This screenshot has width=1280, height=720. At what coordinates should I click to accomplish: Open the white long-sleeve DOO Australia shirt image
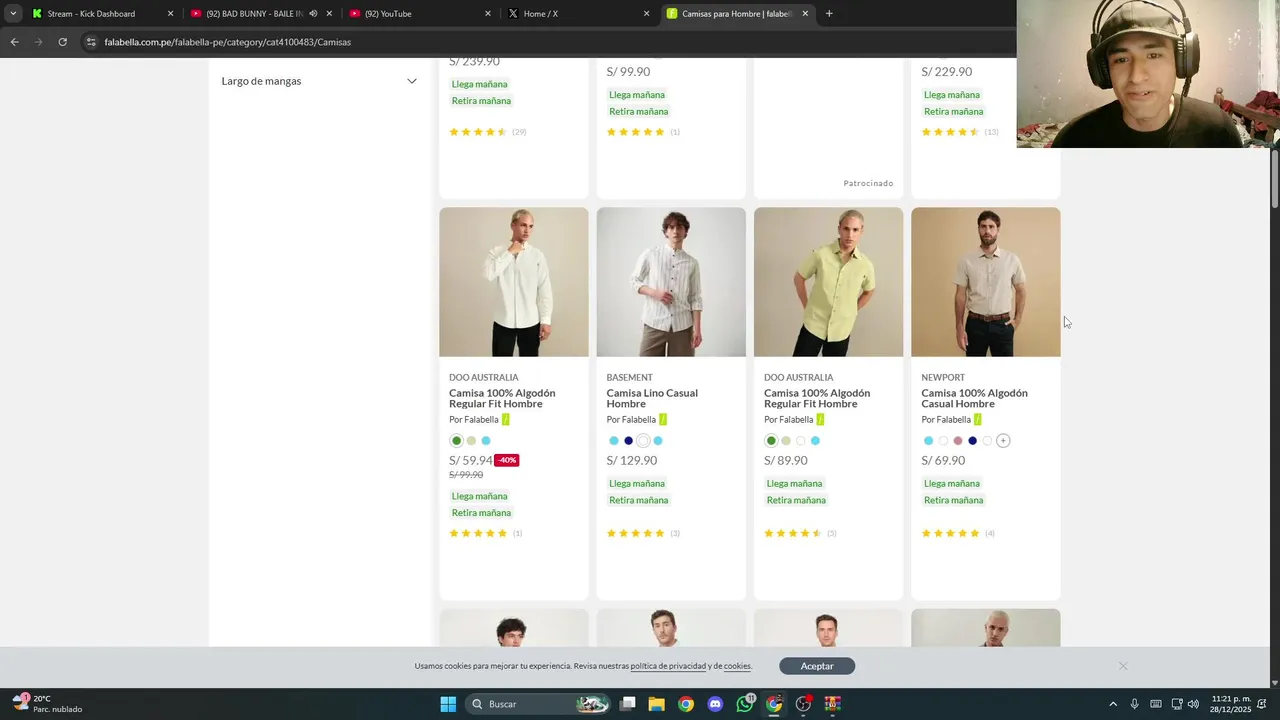[x=514, y=282]
